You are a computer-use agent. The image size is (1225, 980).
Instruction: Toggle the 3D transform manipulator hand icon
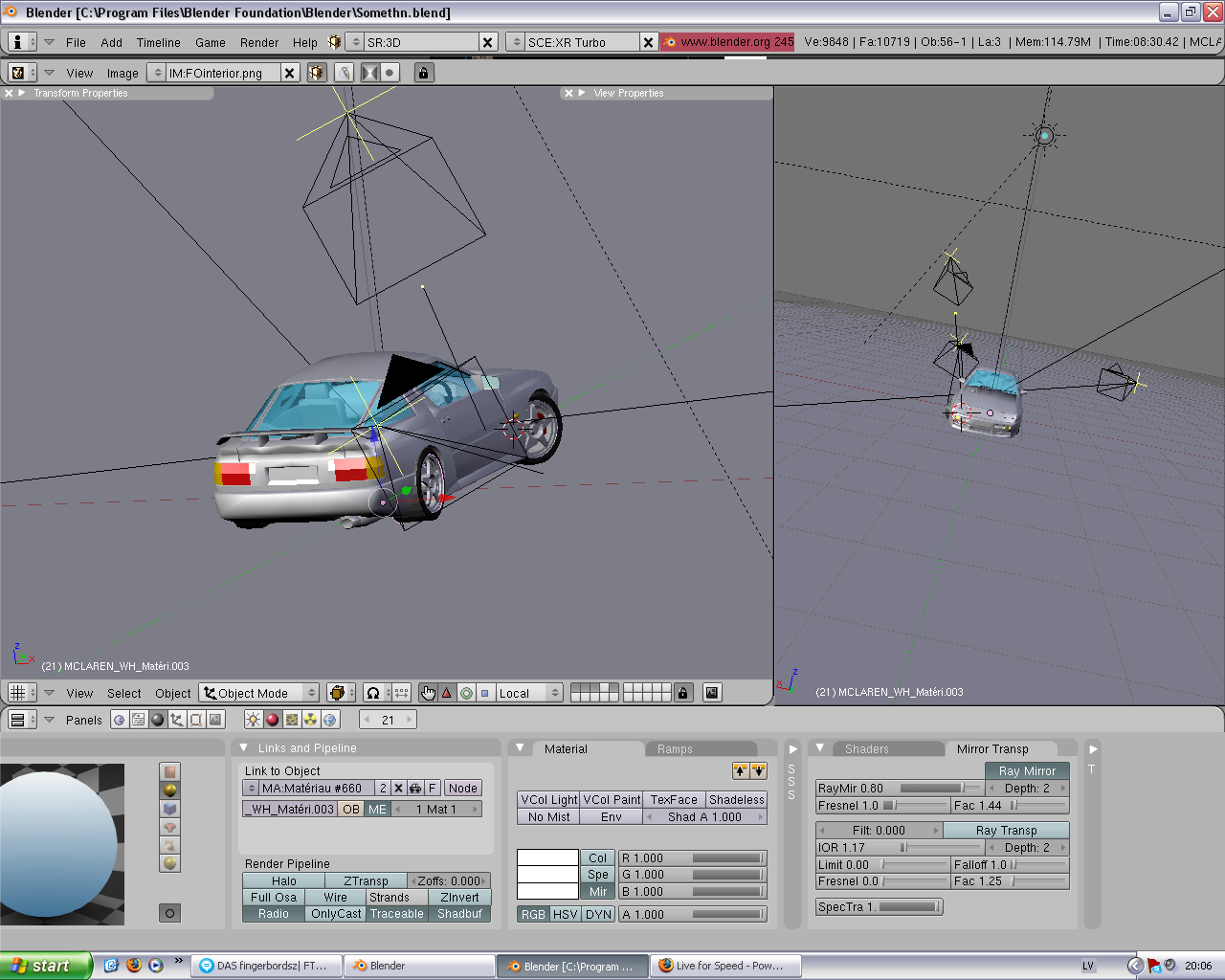click(x=428, y=693)
